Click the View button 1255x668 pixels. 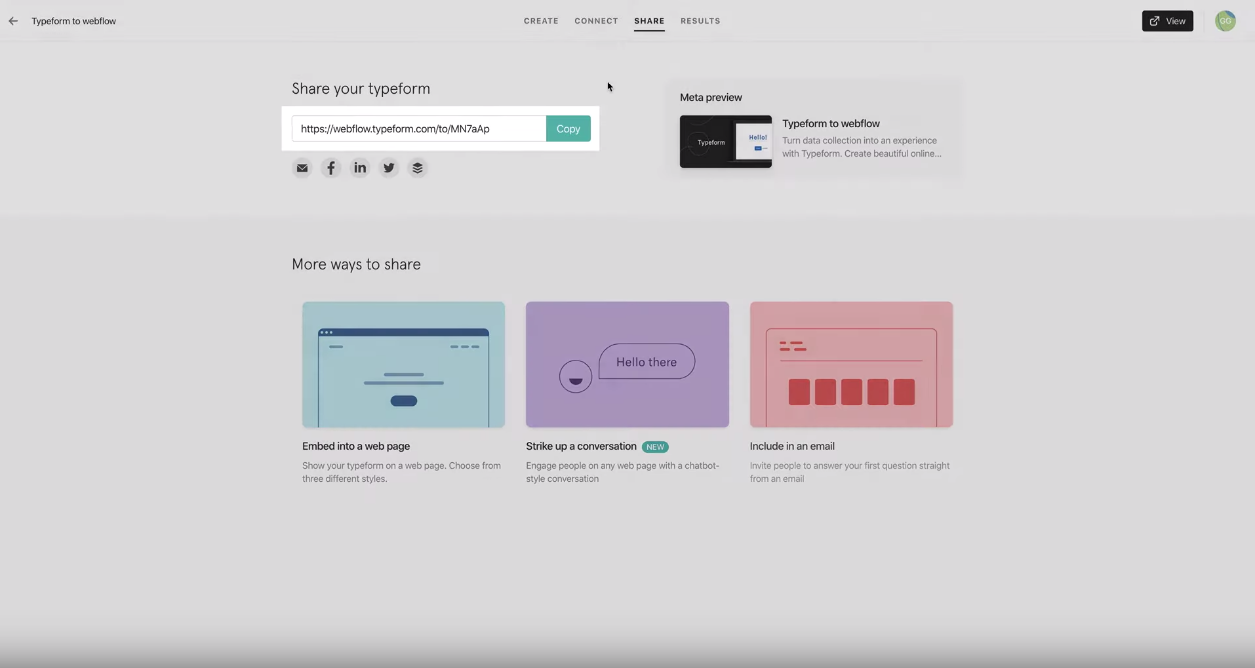tap(1167, 21)
